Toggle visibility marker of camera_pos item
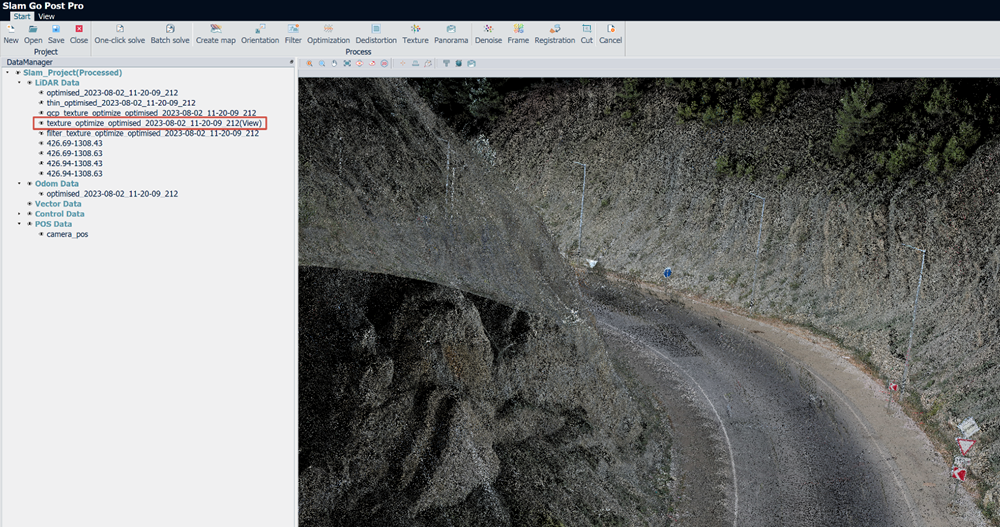The image size is (1000, 527). coord(41,234)
